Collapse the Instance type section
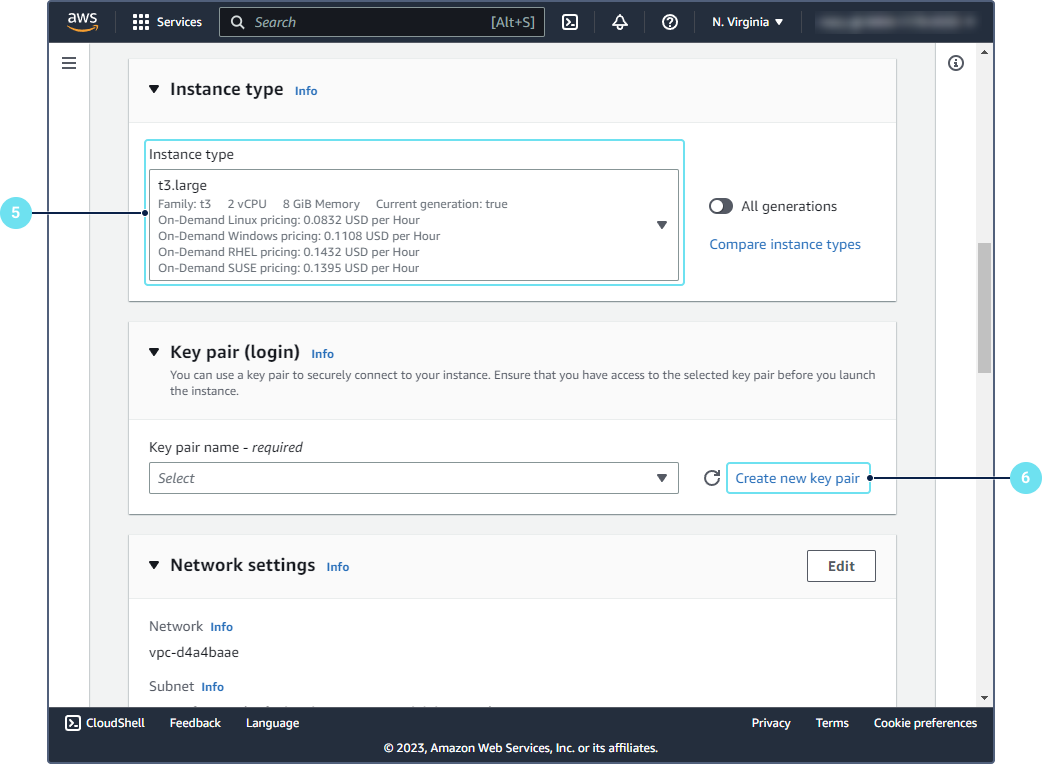The height and width of the screenshot is (764, 1042). 154,89
